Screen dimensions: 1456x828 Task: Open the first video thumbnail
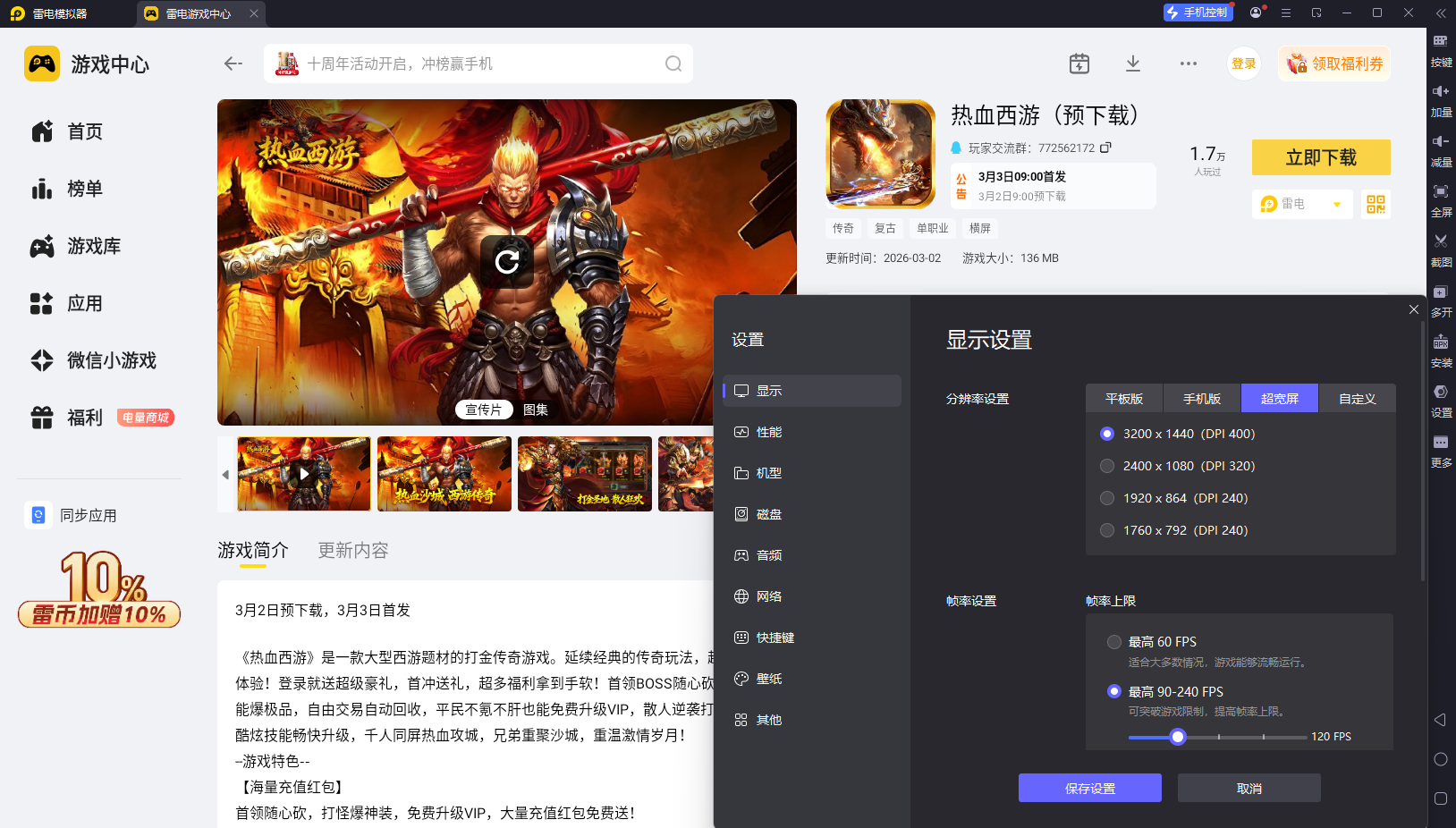click(304, 474)
